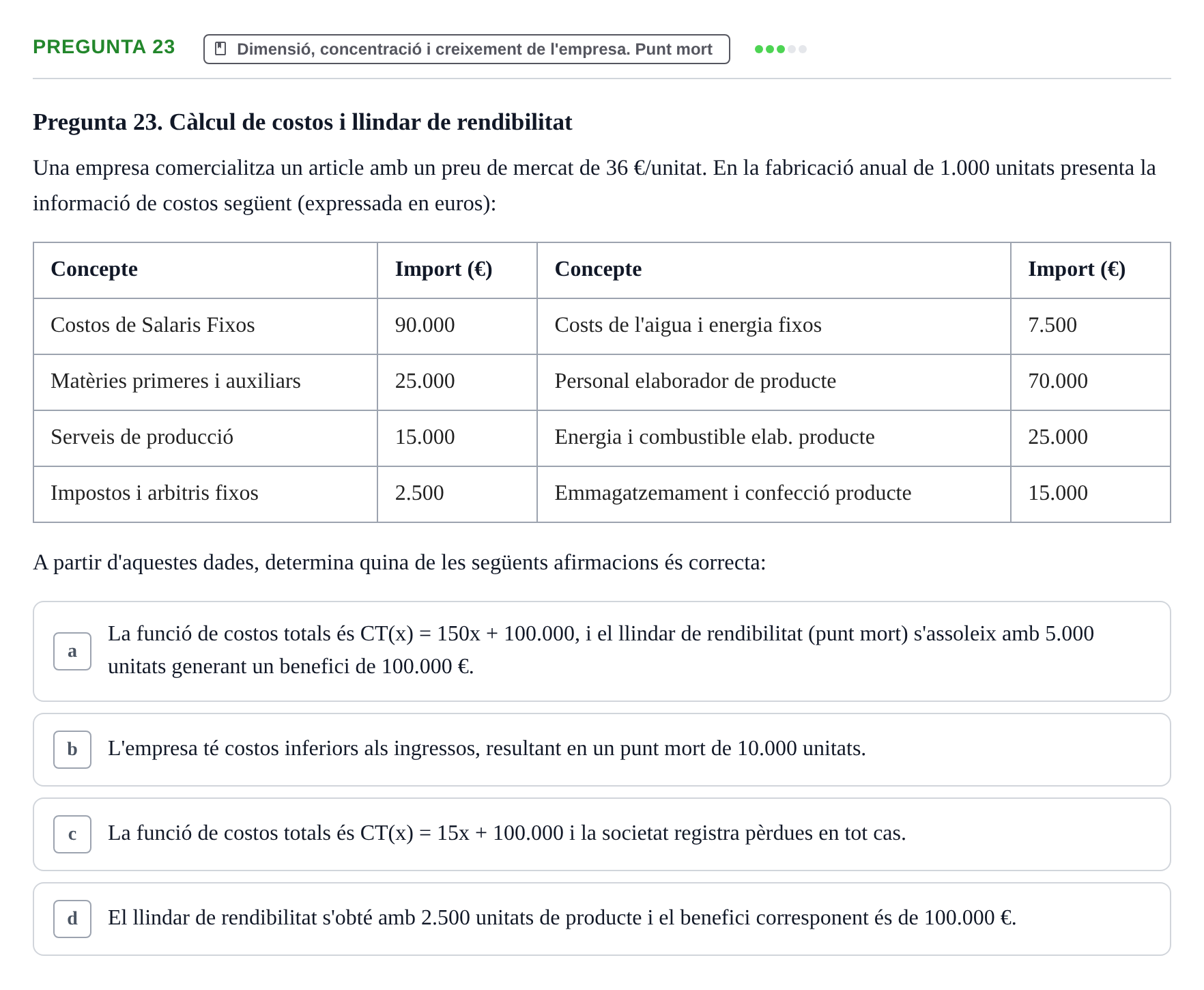Click the topic tag bookmark icon

(220, 49)
